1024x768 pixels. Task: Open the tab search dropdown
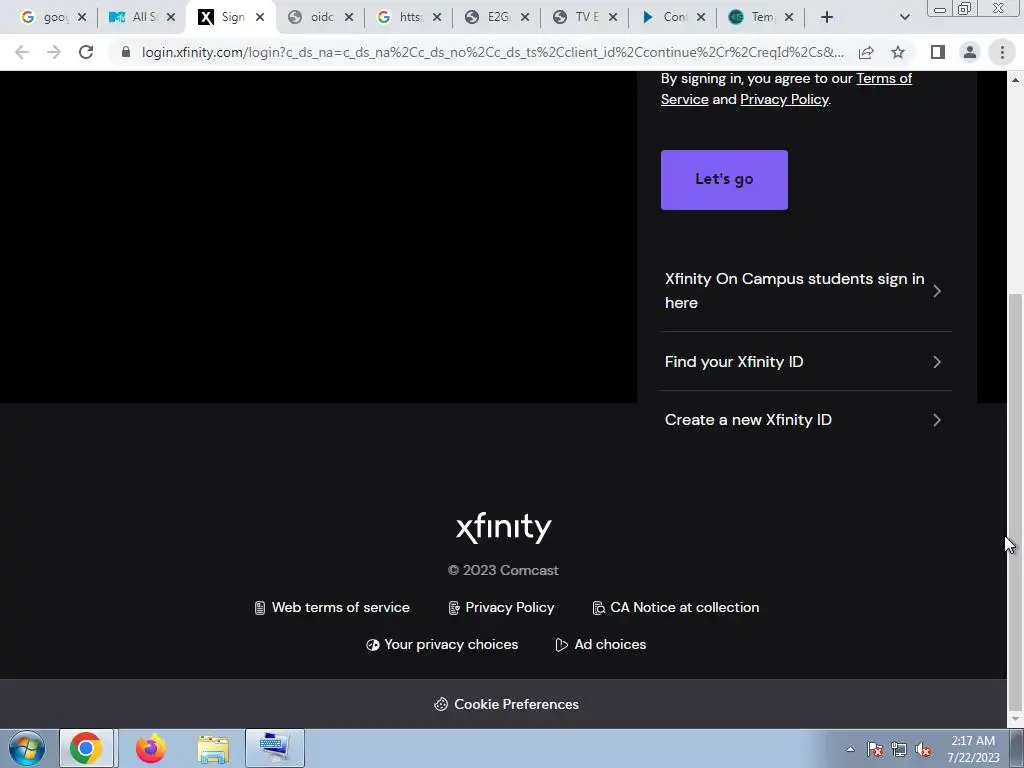(904, 18)
